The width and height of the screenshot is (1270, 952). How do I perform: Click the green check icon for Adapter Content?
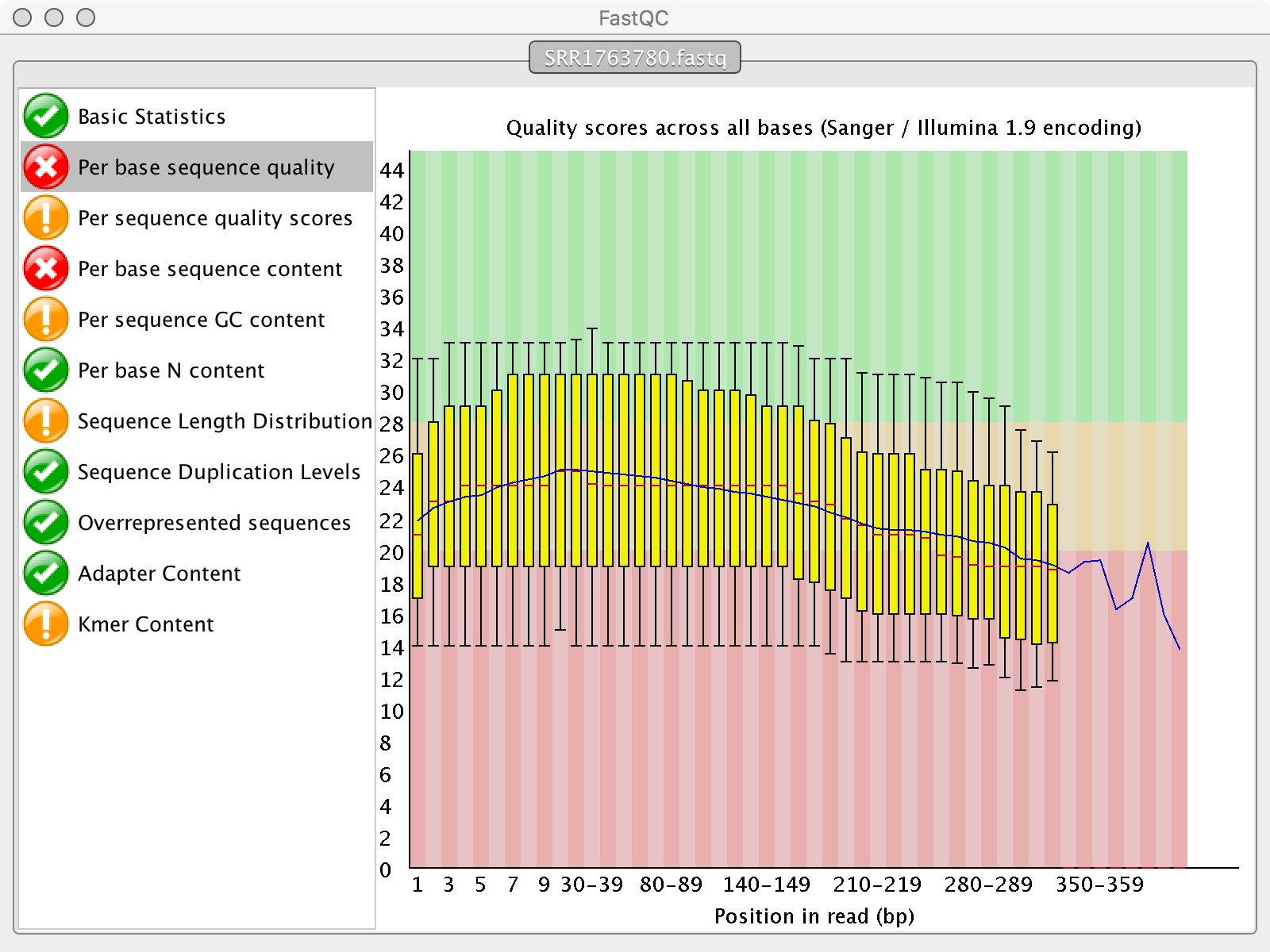[46, 573]
